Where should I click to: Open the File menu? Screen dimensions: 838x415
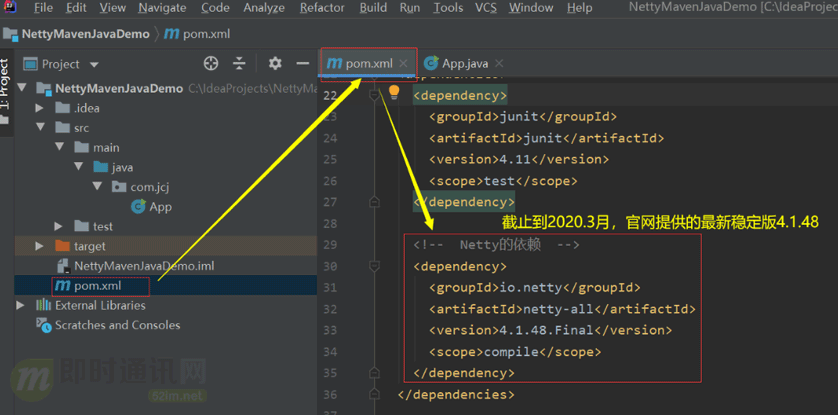pos(43,8)
